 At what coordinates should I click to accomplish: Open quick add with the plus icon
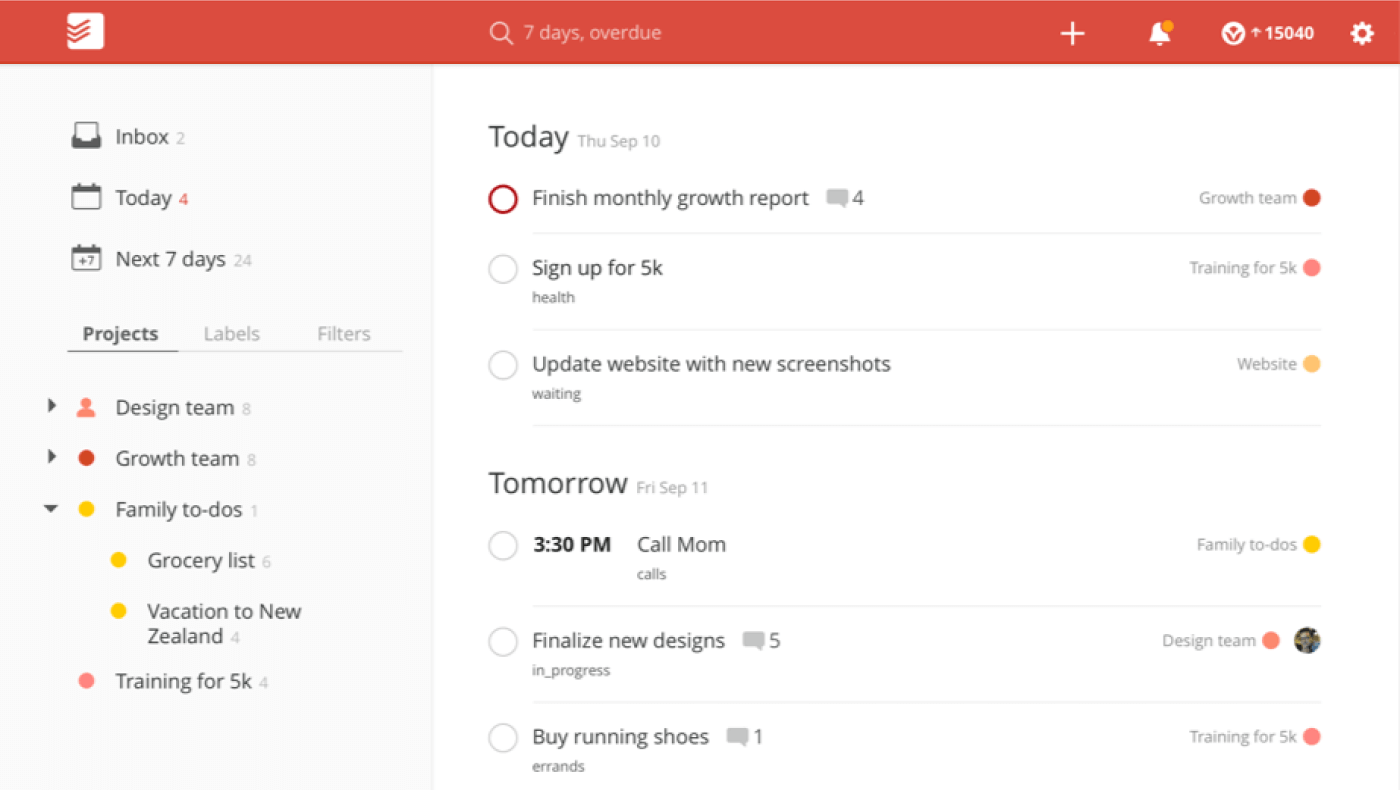pos(1072,33)
